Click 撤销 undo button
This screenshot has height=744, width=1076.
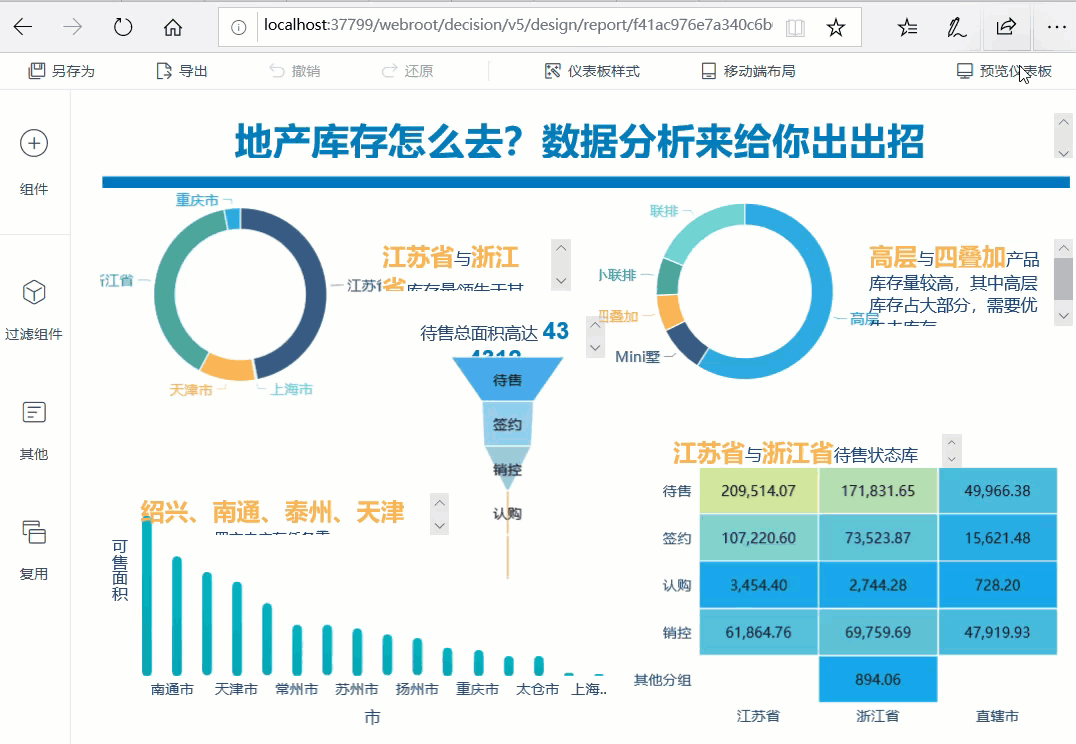tap(294, 71)
